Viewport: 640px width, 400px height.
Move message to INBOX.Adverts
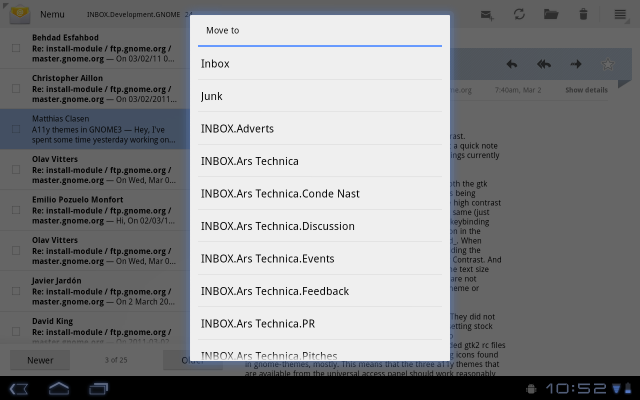[x=320, y=129]
